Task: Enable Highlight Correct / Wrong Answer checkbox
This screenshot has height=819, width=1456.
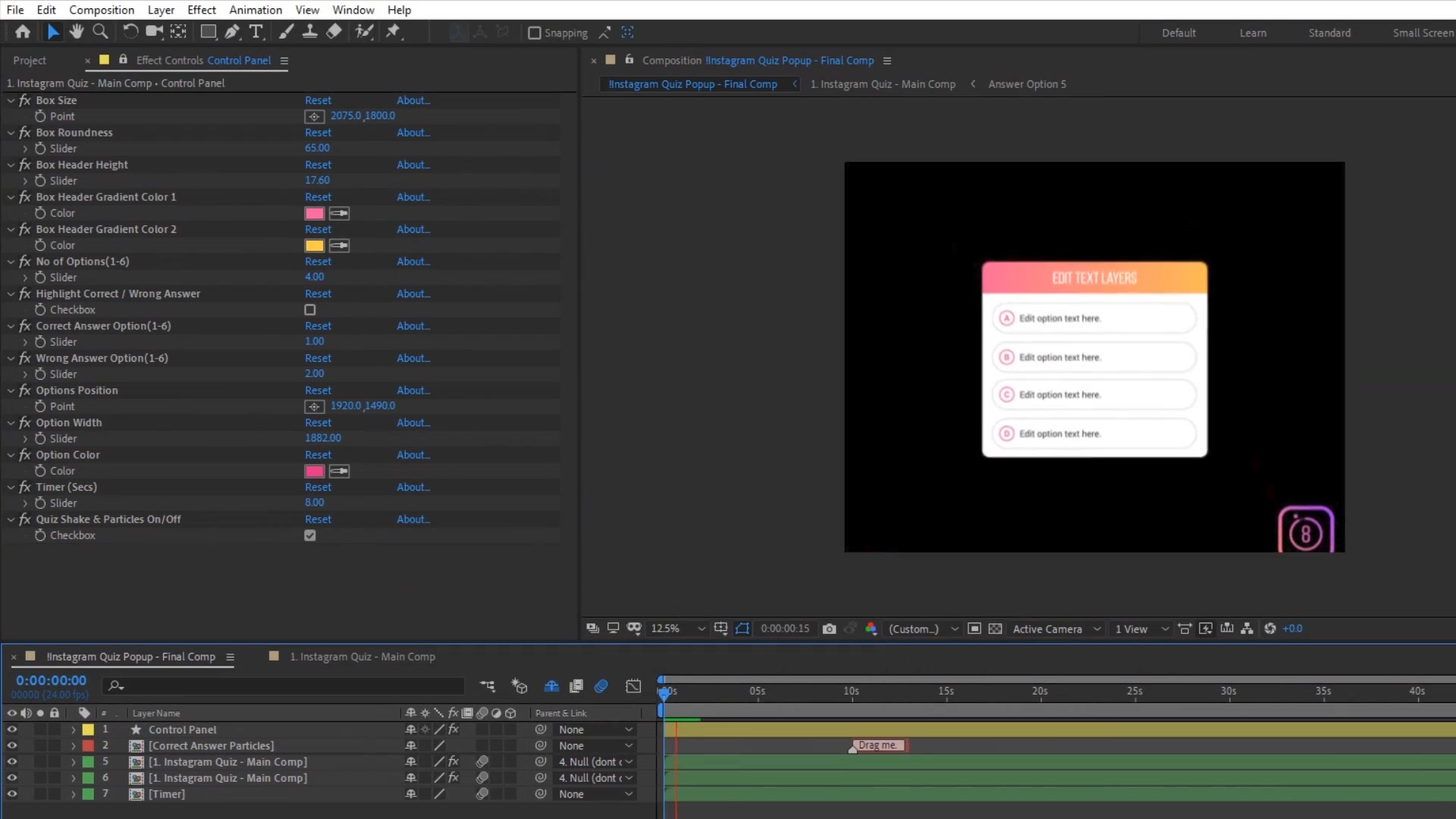Action: (x=310, y=309)
